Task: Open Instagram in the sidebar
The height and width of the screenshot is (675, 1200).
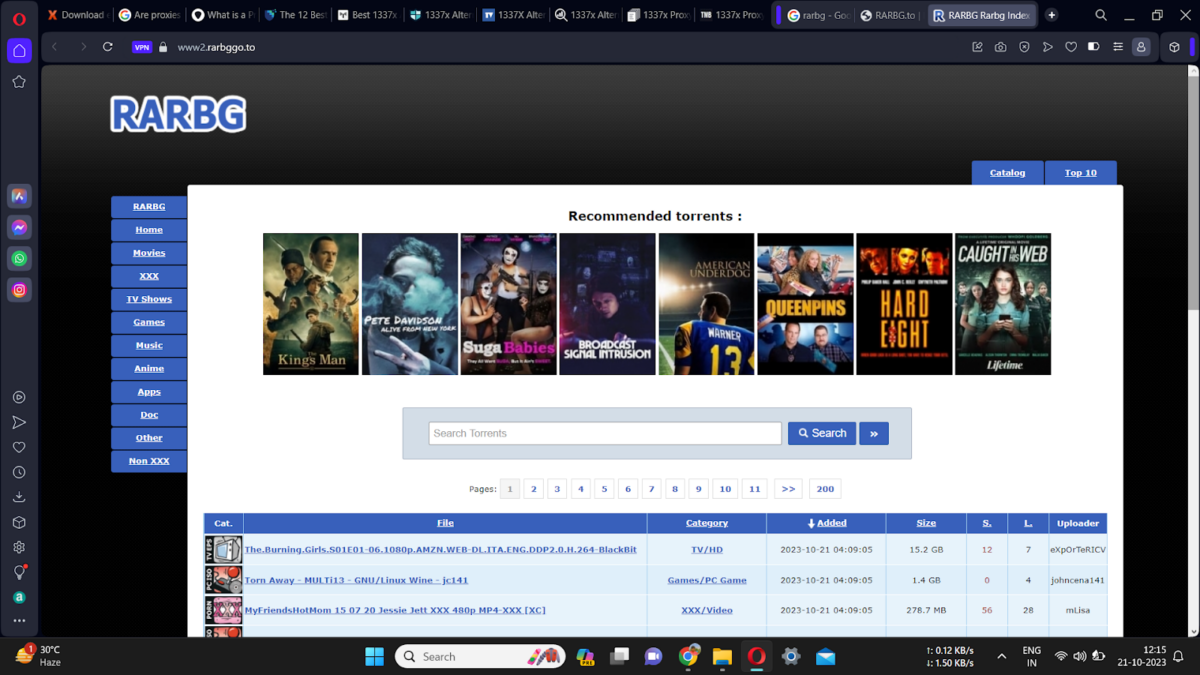Action: coord(19,288)
